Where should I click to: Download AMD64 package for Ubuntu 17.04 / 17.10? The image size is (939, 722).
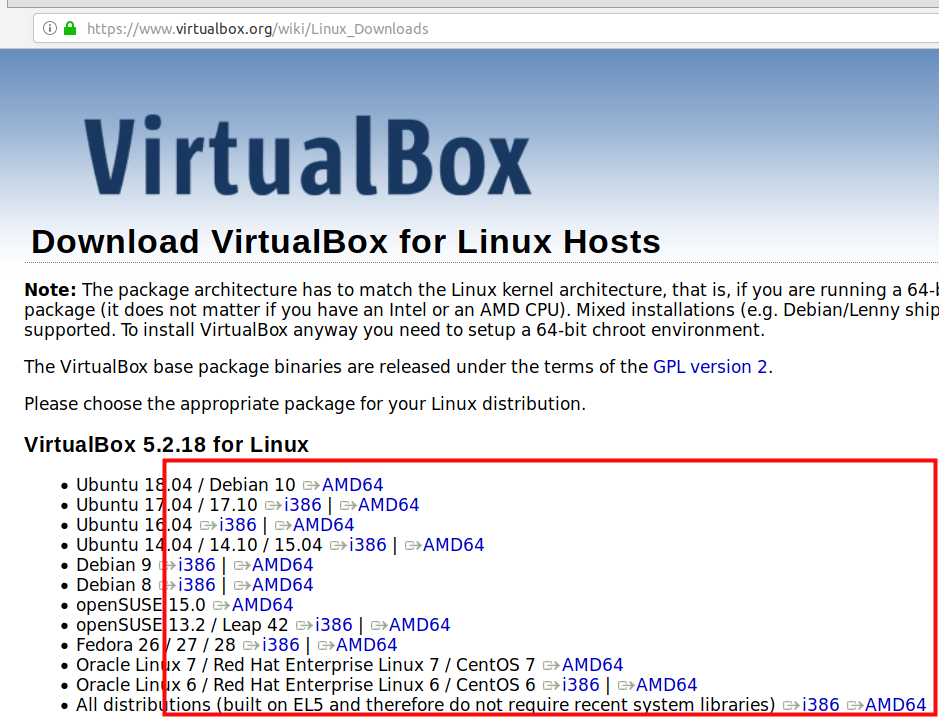[389, 505]
